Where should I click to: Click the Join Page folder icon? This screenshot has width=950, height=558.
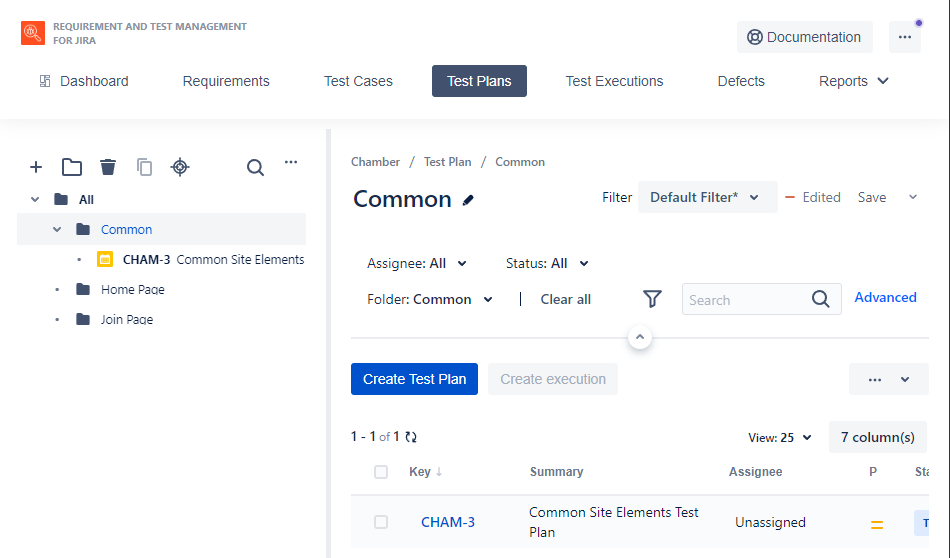click(83, 319)
